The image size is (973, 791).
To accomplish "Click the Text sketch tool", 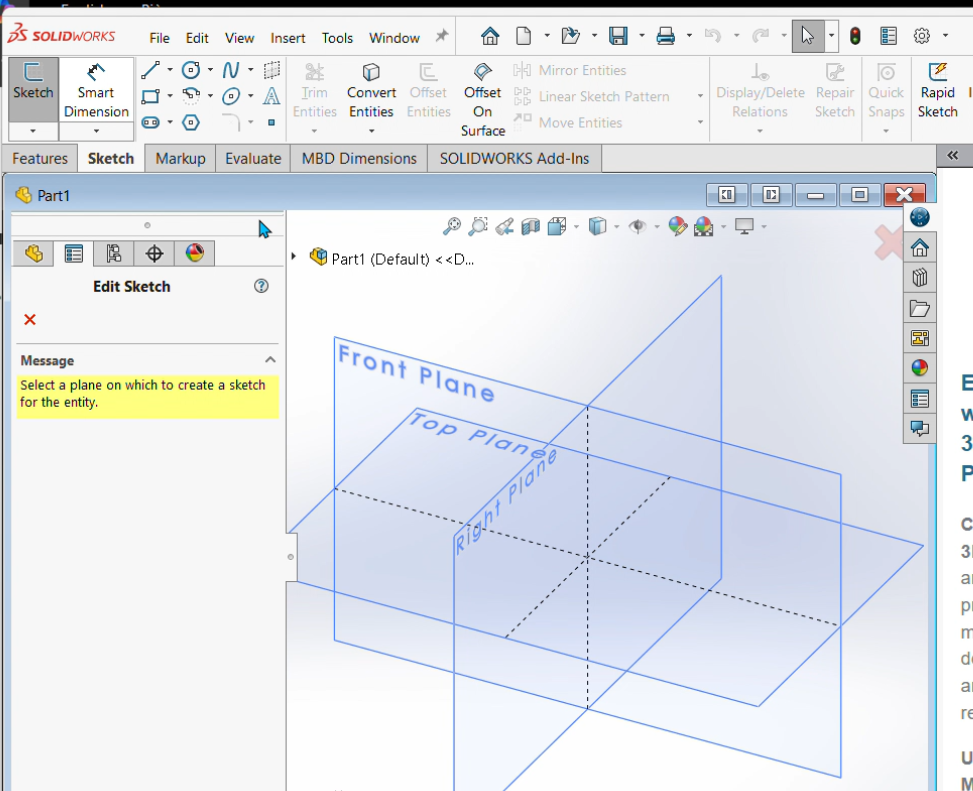I will [271, 97].
